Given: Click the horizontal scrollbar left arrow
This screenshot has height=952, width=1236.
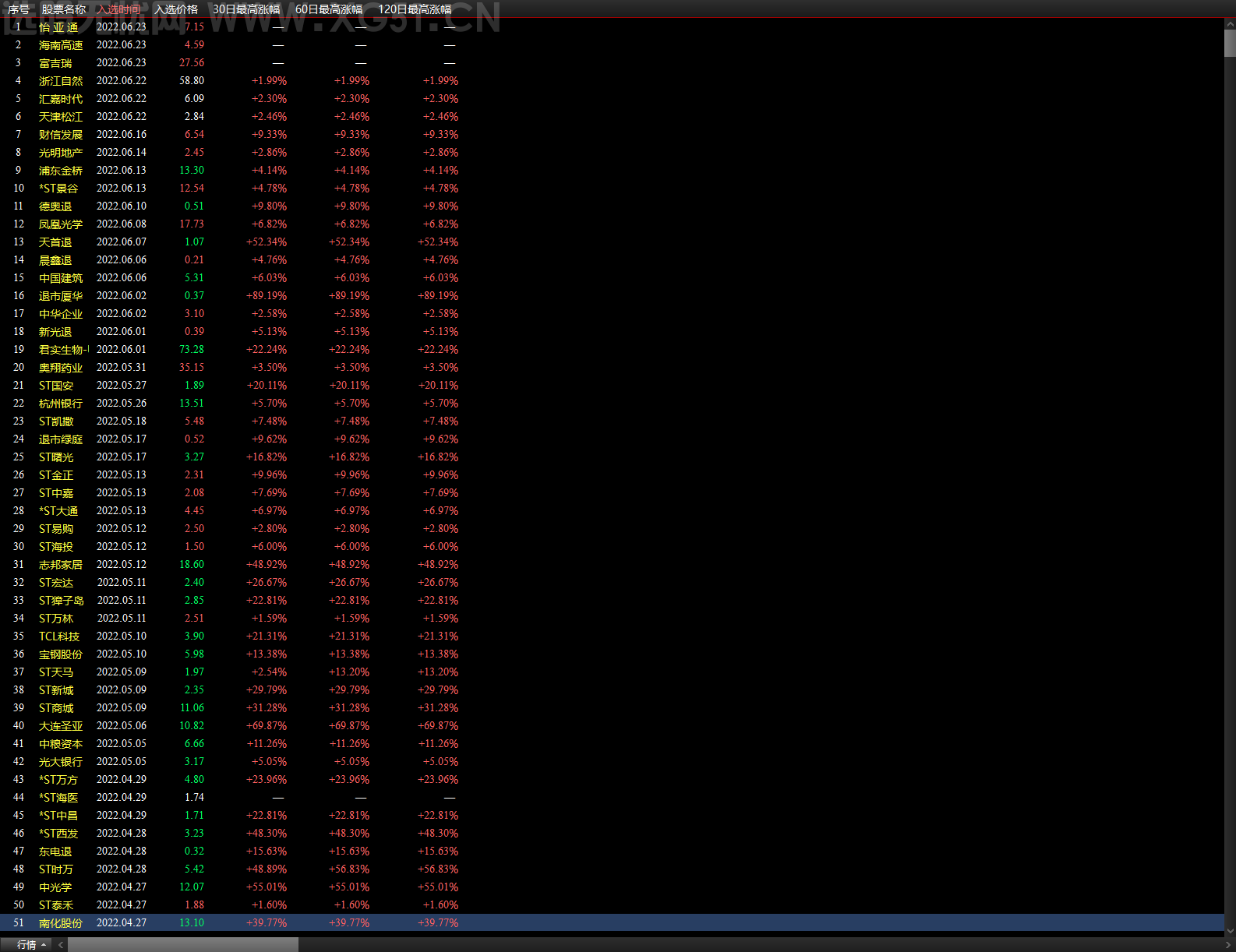Looking at the screenshot, I should (61, 945).
